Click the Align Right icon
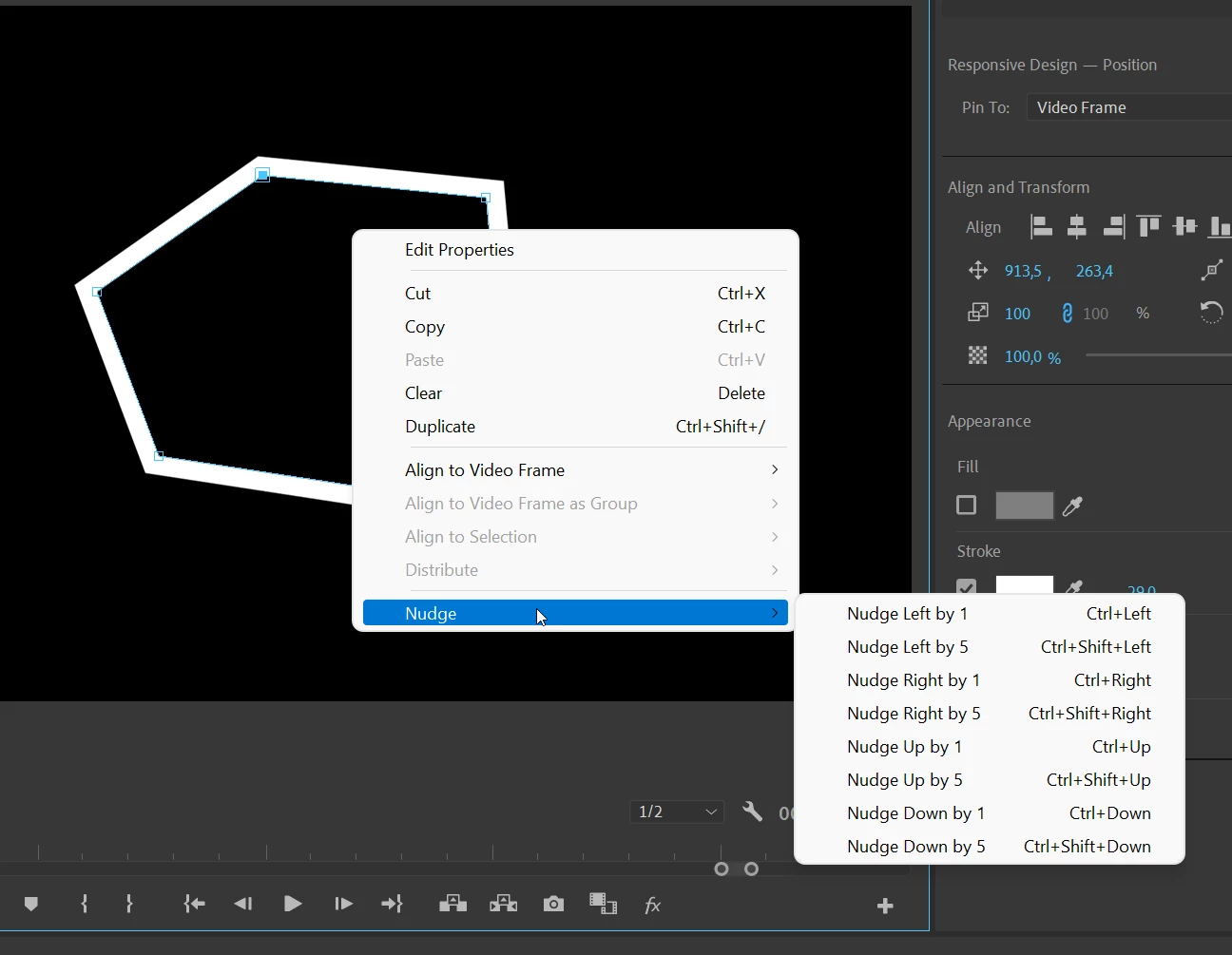Screen dimensions: 1232x955 tap(1113, 227)
